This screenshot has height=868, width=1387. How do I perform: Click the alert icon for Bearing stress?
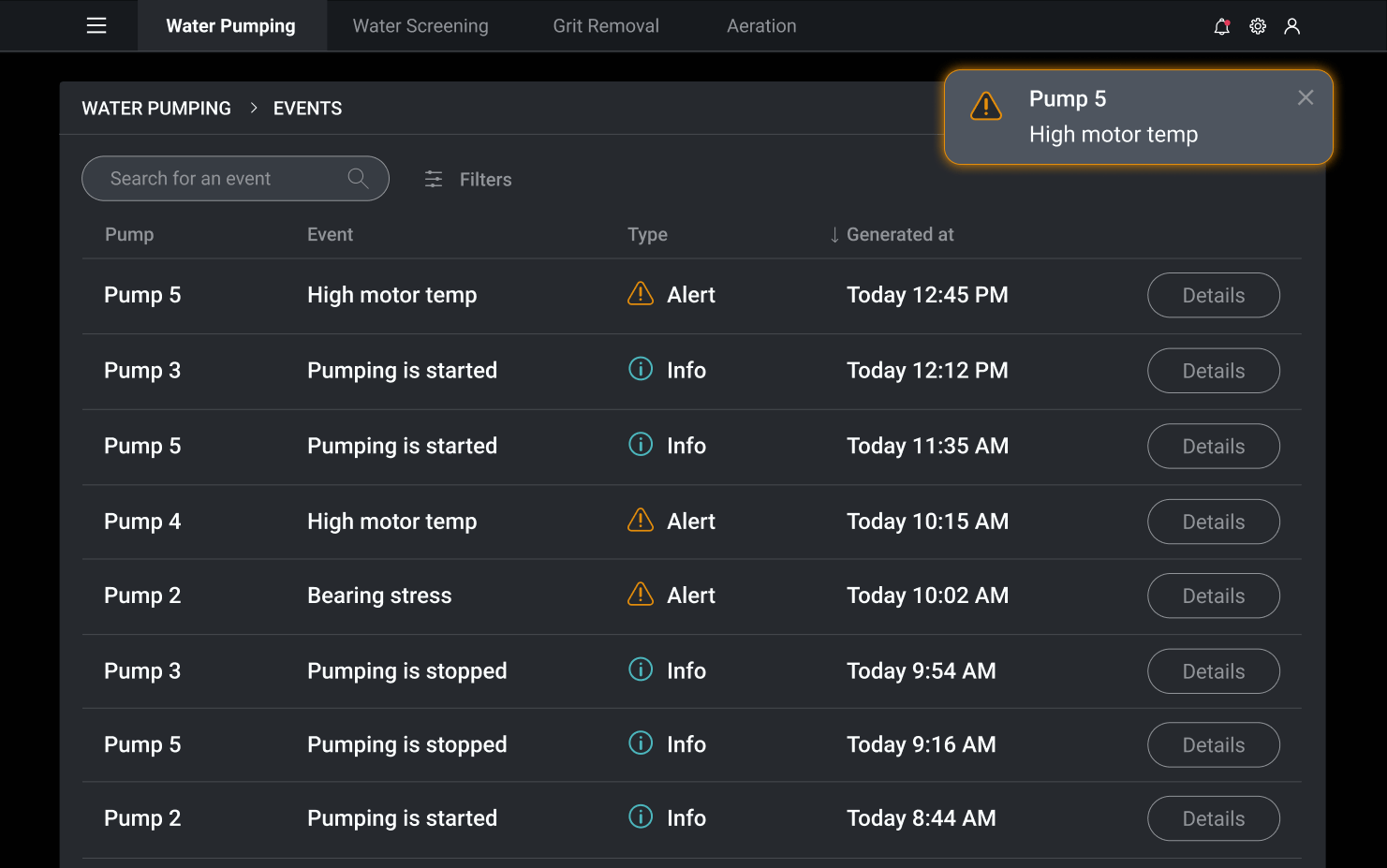[x=641, y=595]
